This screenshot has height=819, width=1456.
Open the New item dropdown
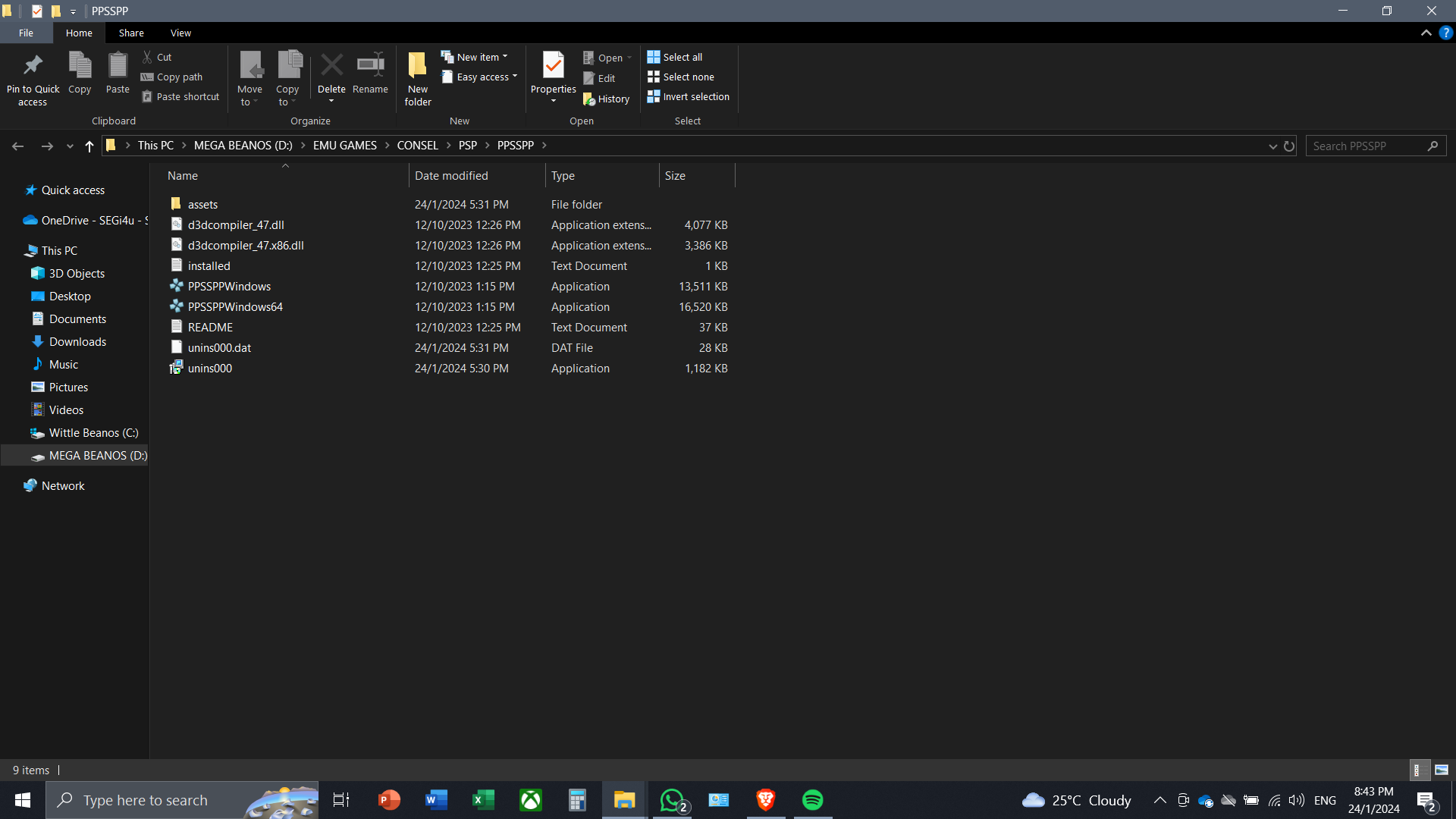tap(475, 57)
